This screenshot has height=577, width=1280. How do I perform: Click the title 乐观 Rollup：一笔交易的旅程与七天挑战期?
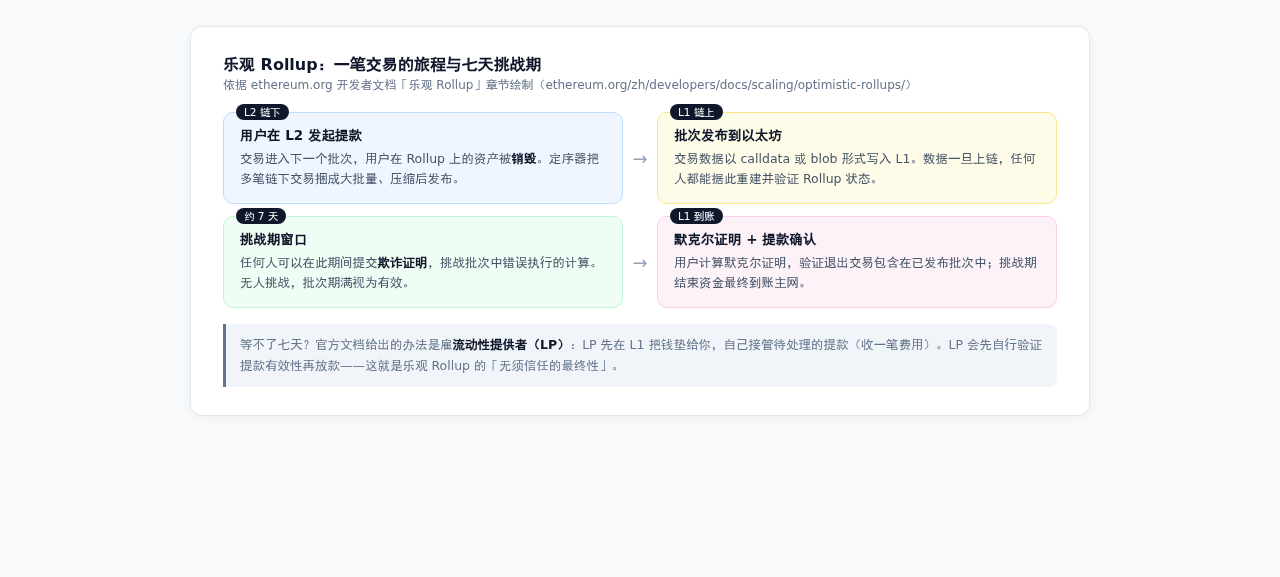(x=382, y=64)
